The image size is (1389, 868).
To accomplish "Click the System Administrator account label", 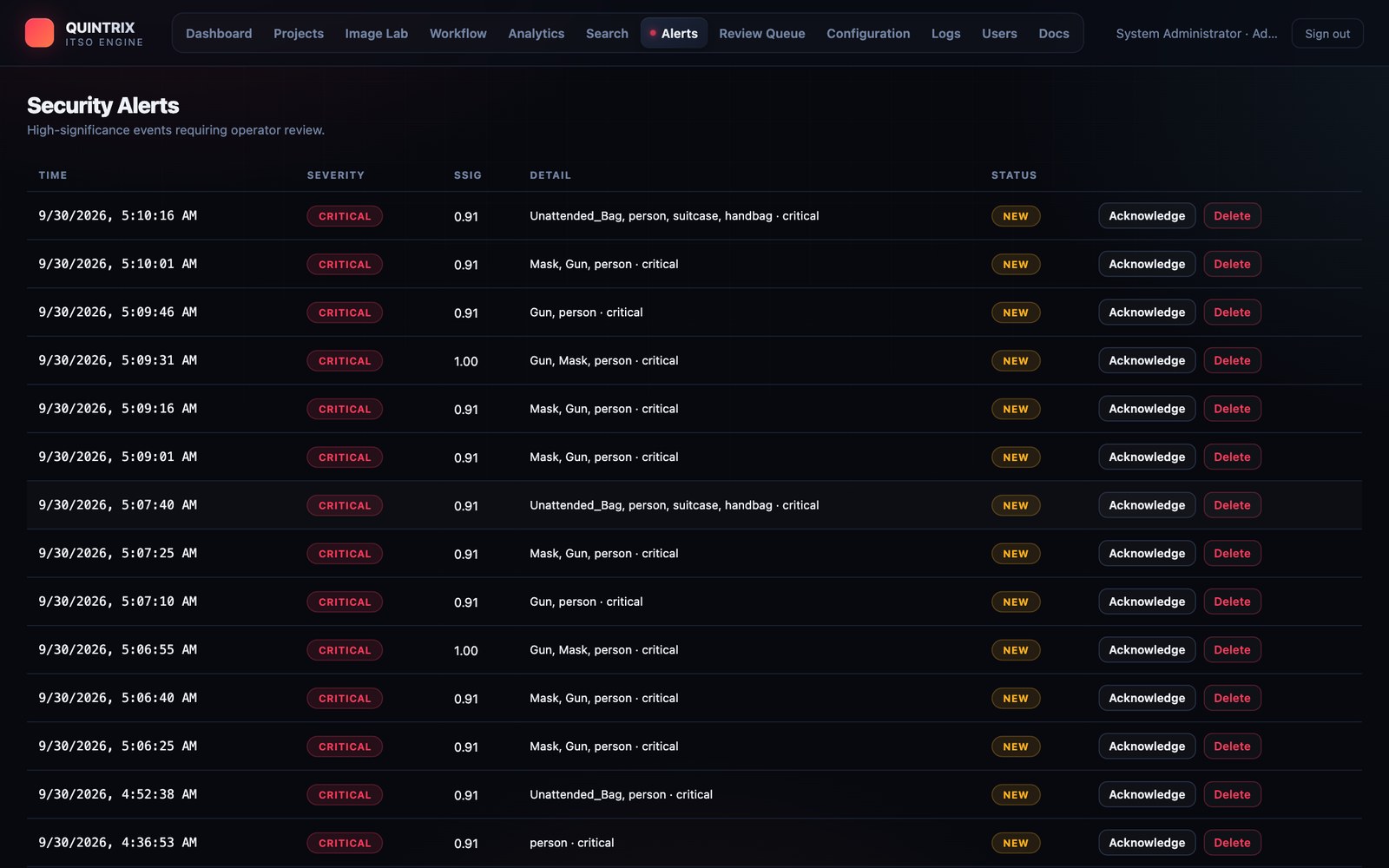I will coord(1196,34).
